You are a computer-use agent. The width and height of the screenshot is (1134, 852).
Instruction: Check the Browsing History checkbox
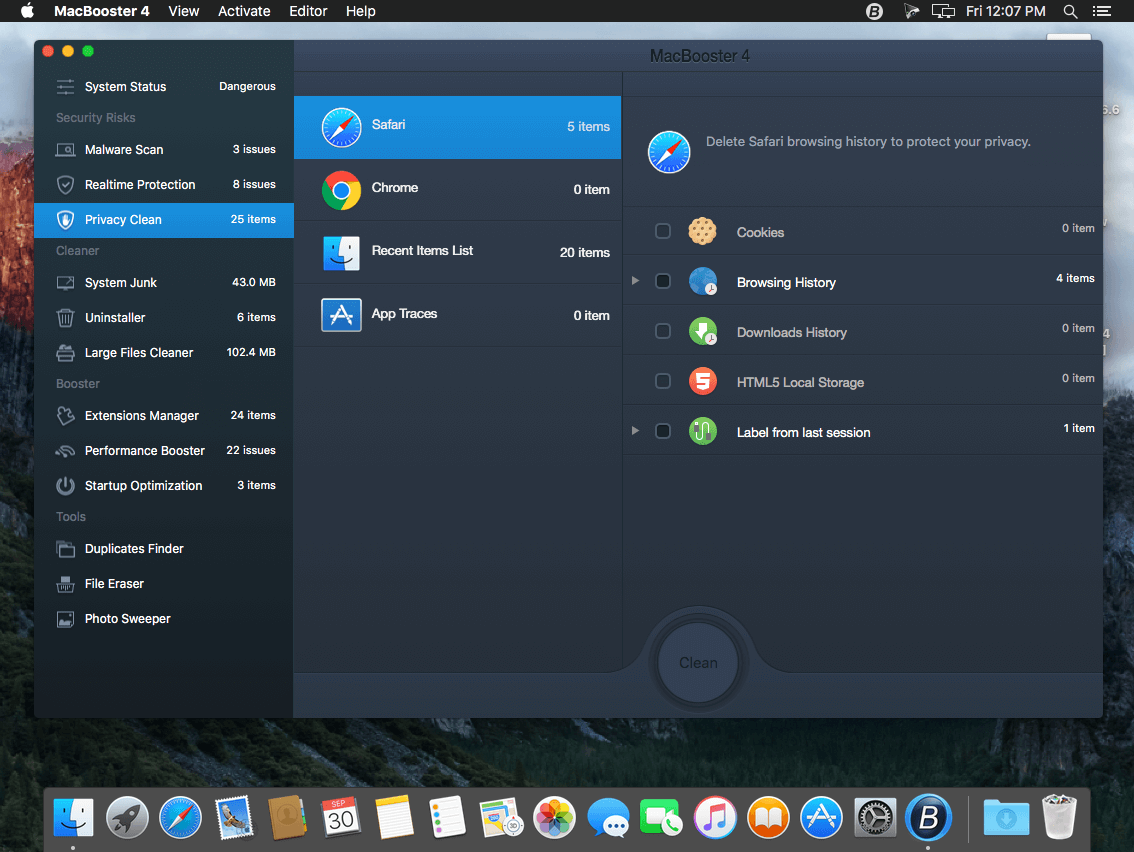[662, 281]
